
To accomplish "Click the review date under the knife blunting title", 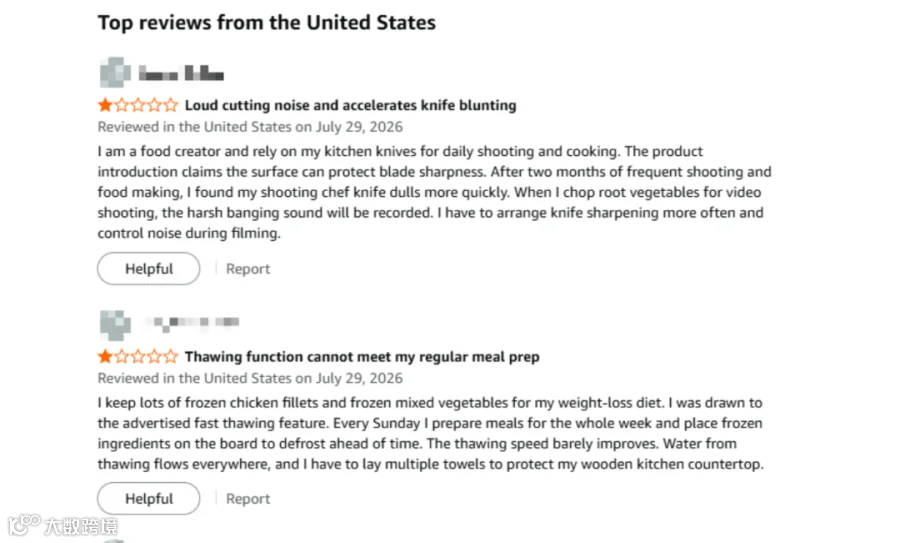I will [x=250, y=127].
